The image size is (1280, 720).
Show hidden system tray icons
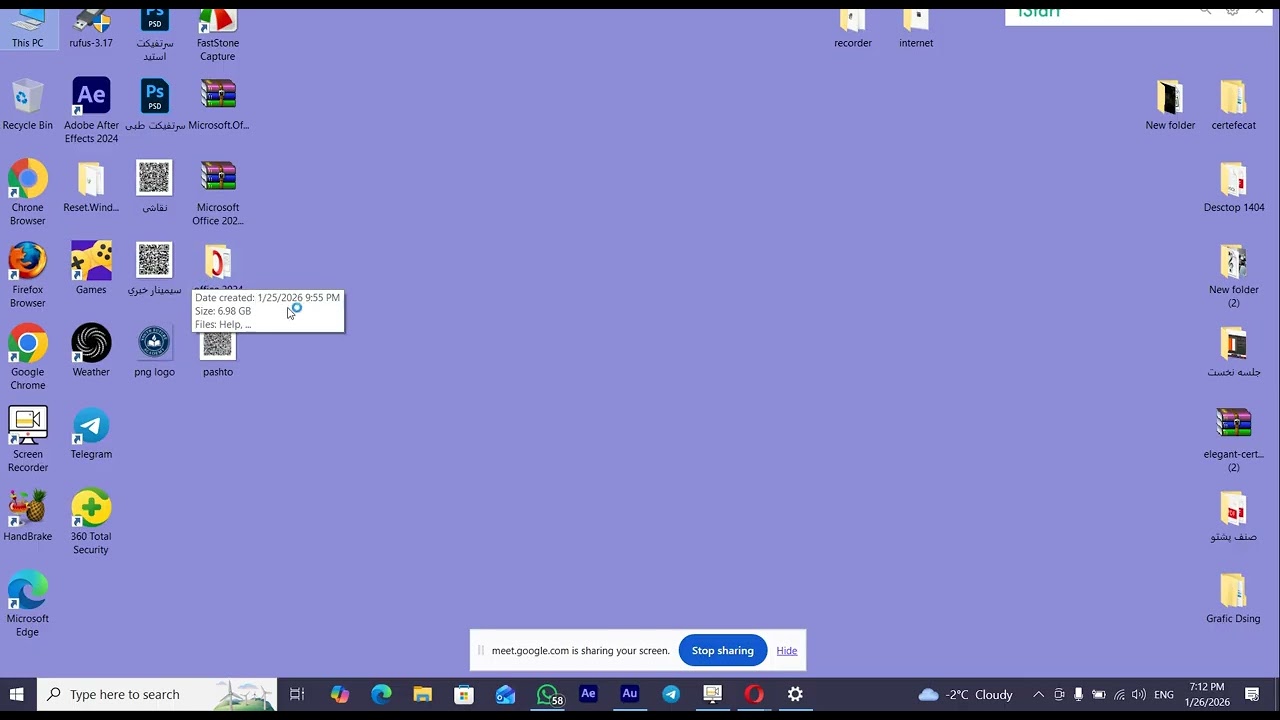pos(1038,694)
